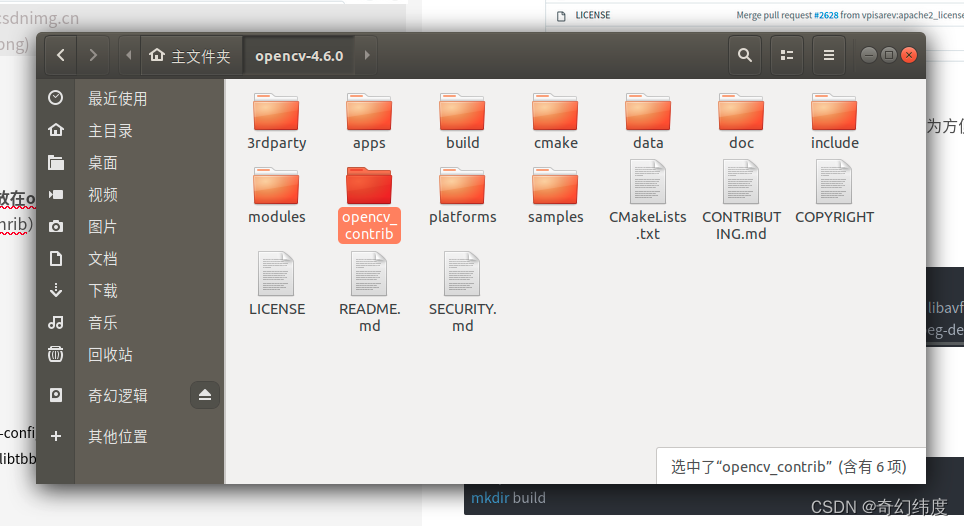Click the music note icon beside 音乐
The width and height of the screenshot is (964, 526).
pos(55,322)
